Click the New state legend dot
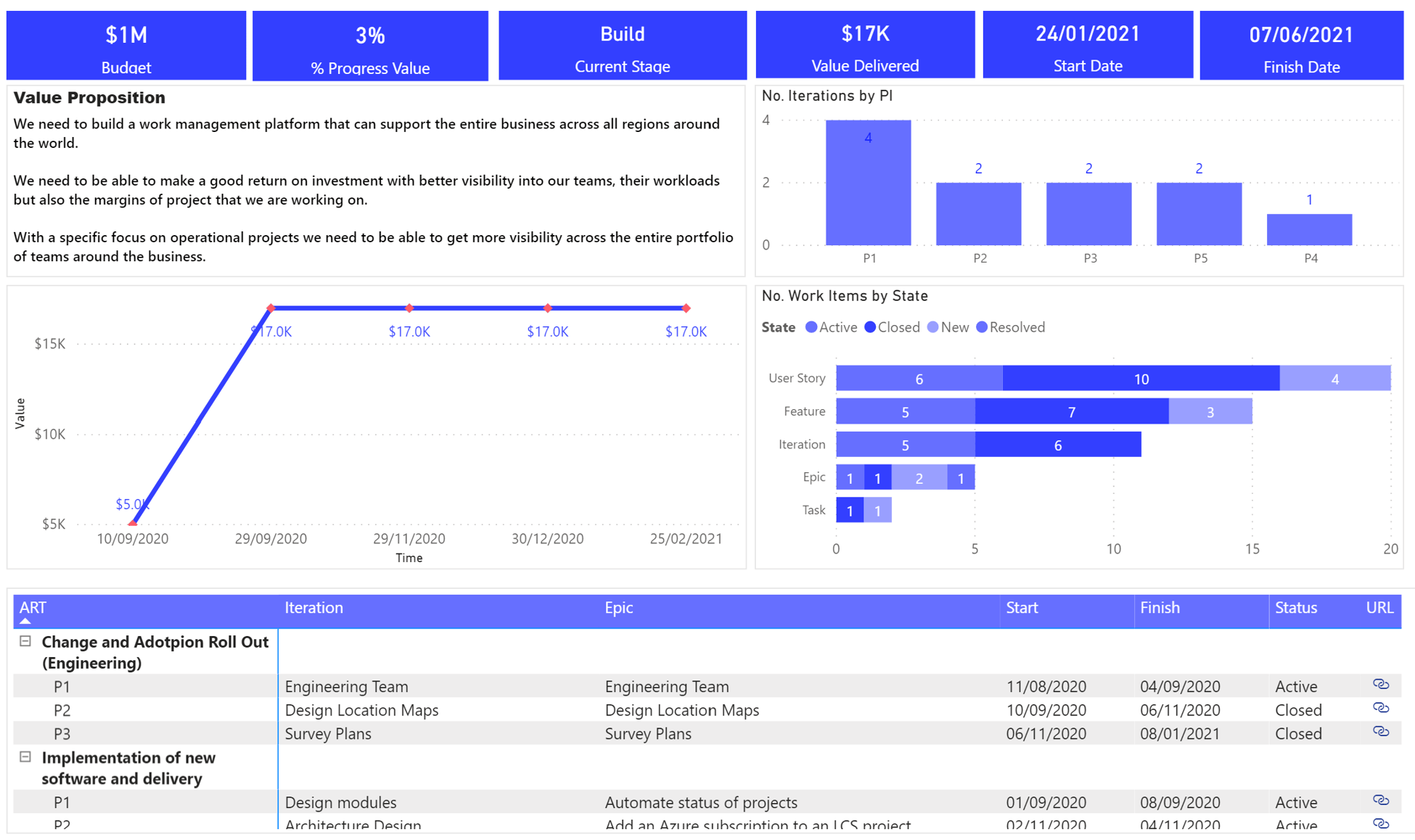Viewport: 1415px width, 840px height. (x=932, y=327)
